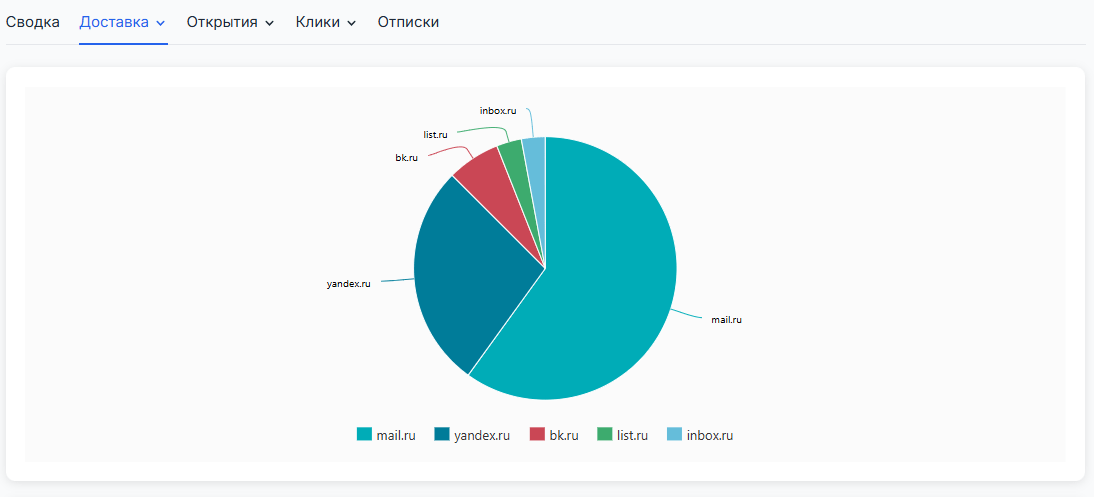Viewport: 1094px width, 497px height.
Task: Select the Отписки tab
Action: 408,22
